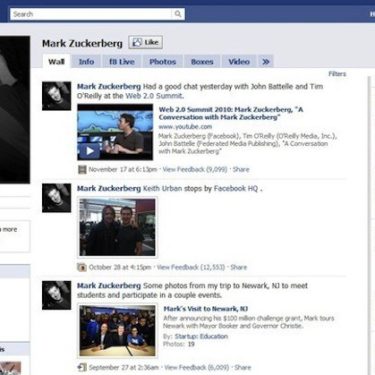Image resolution: width=375 pixels, height=375 pixels.
Task: Open the Filters option on wall
Action: [337, 74]
